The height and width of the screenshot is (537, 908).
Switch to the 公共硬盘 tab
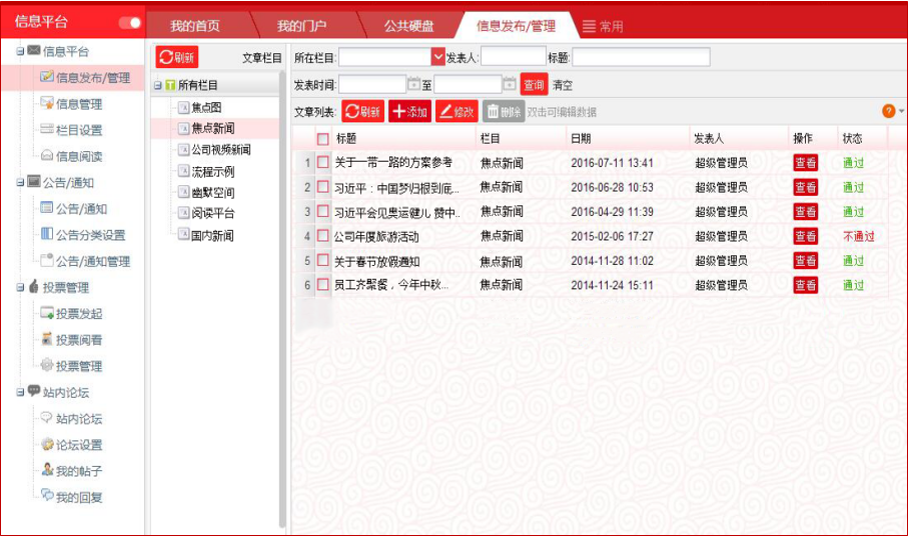[x=408, y=25]
